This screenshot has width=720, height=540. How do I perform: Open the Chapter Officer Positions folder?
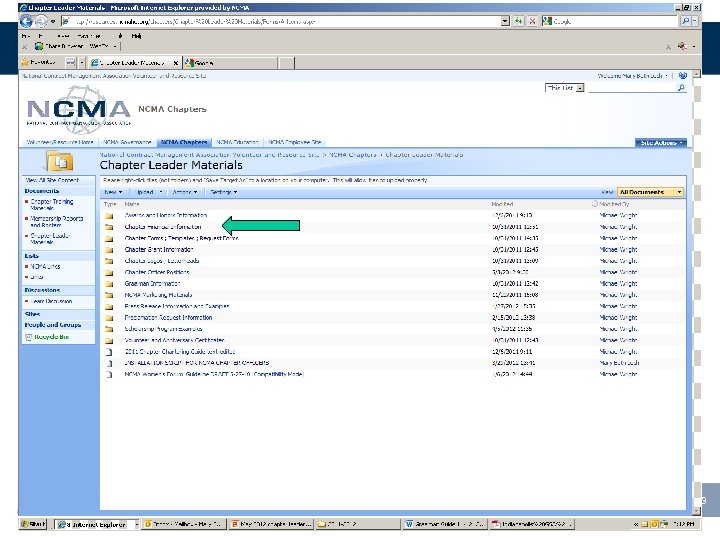(157, 272)
